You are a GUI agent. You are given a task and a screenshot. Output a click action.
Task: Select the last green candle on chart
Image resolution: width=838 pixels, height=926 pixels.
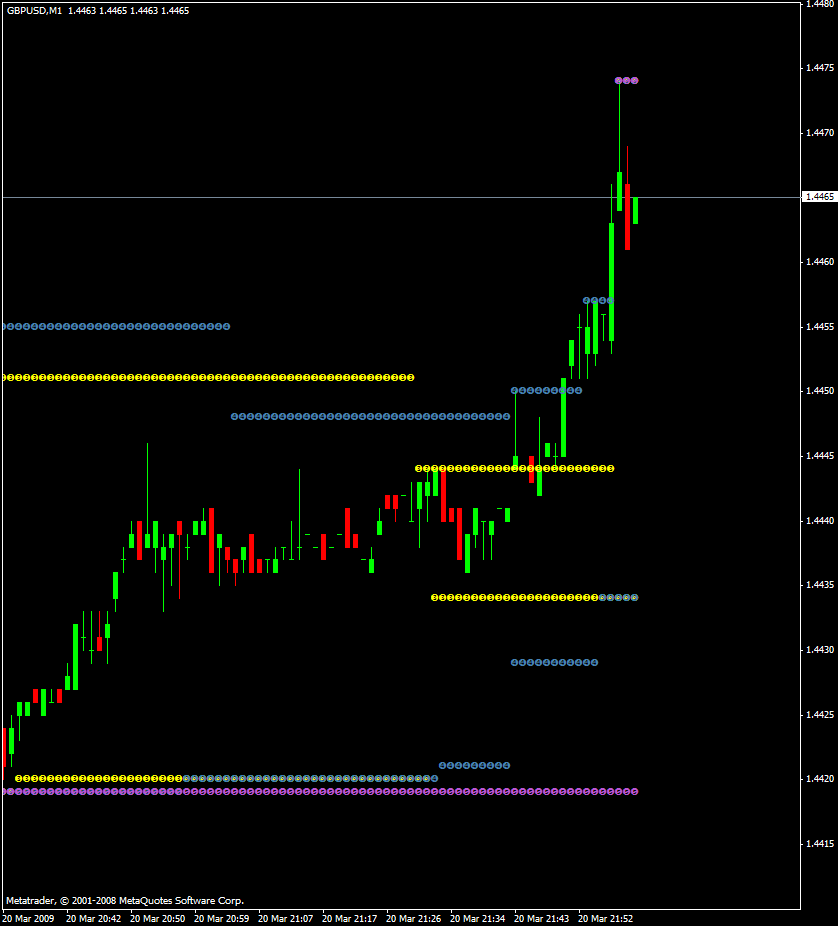(635, 211)
